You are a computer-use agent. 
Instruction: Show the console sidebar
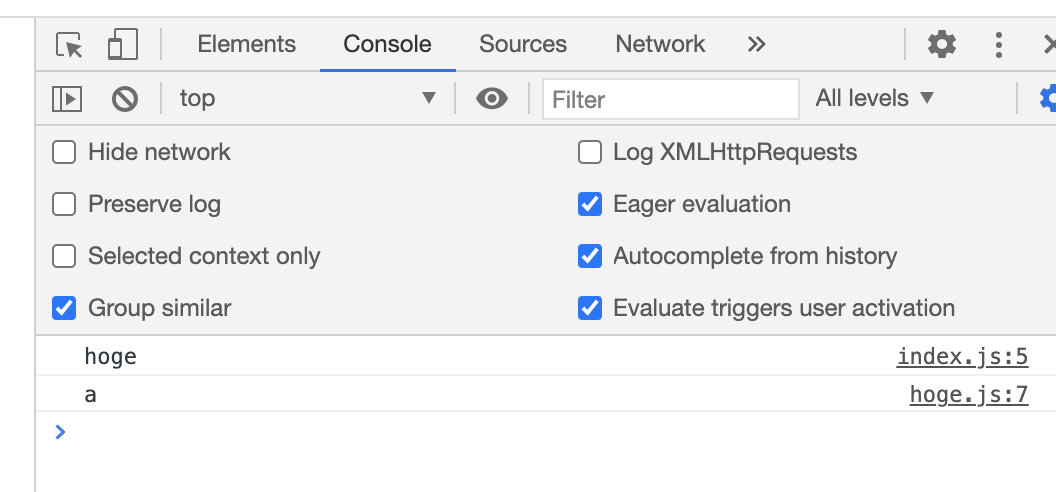(x=67, y=98)
